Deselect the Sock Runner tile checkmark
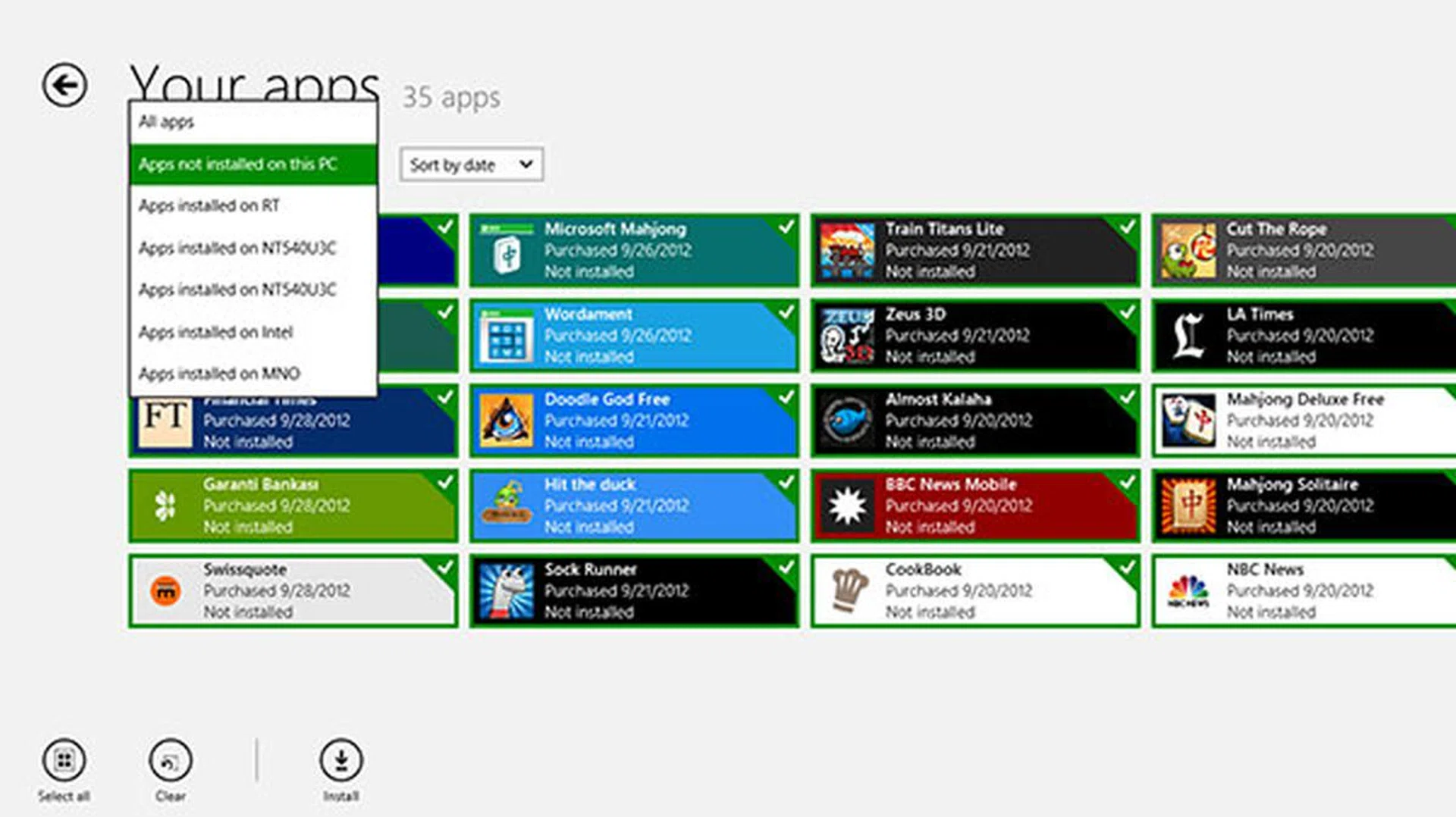This screenshot has height=817, width=1456. pyautogui.click(x=786, y=567)
